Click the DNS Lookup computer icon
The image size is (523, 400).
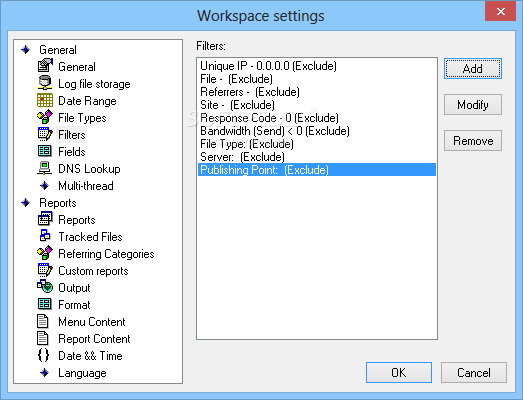click(45, 168)
